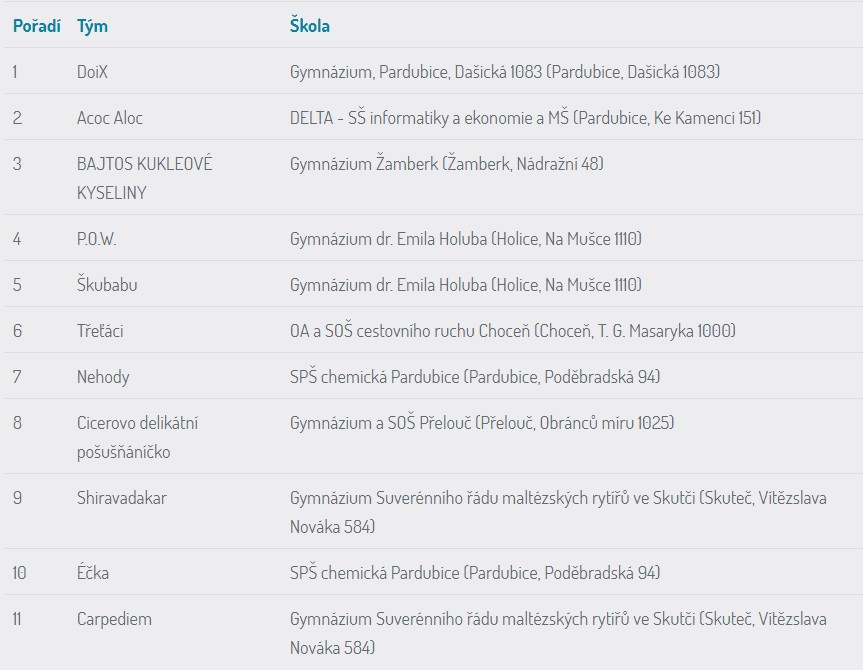Select Gymnázium a SOŠ Přelouč school
The image size is (863, 670).
click(x=482, y=423)
